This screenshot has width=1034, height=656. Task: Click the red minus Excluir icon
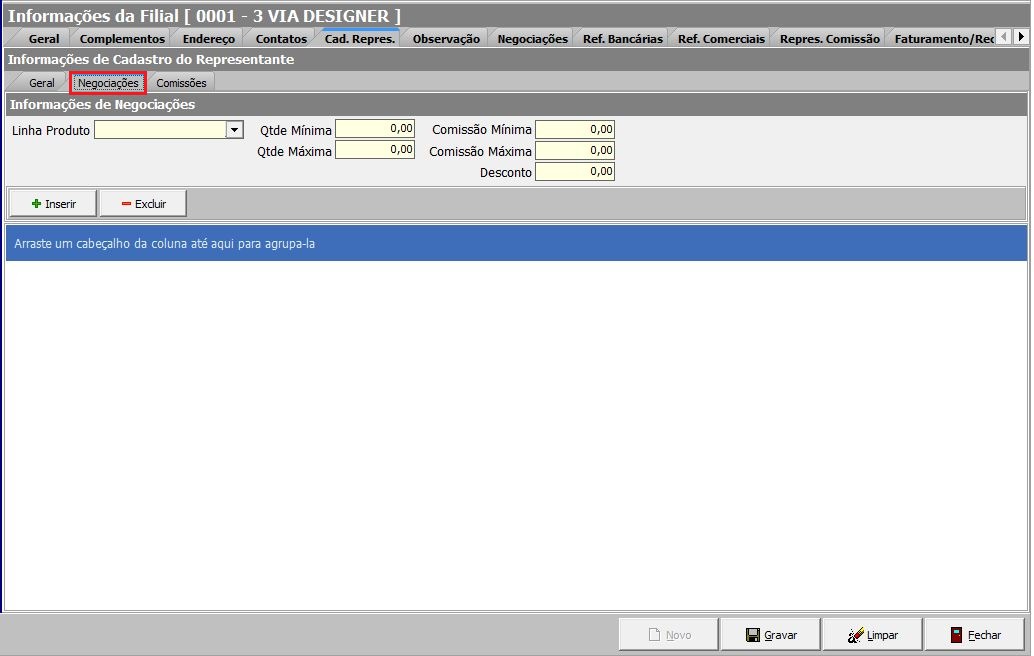point(126,204)
